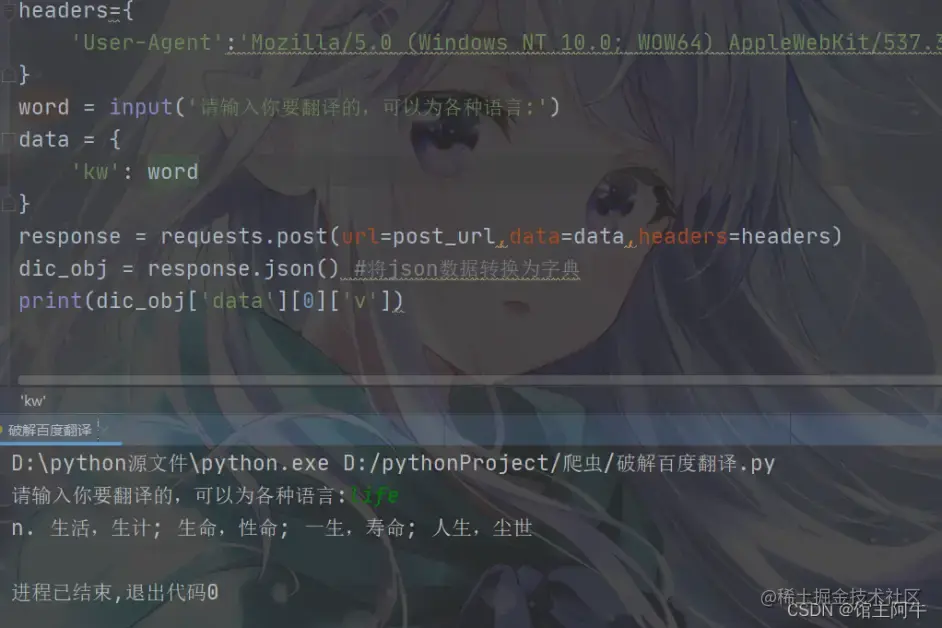The width and height of the screenshot is (942, 628).
Task: Click requests.post in the response line
Action: click(244, 237)
